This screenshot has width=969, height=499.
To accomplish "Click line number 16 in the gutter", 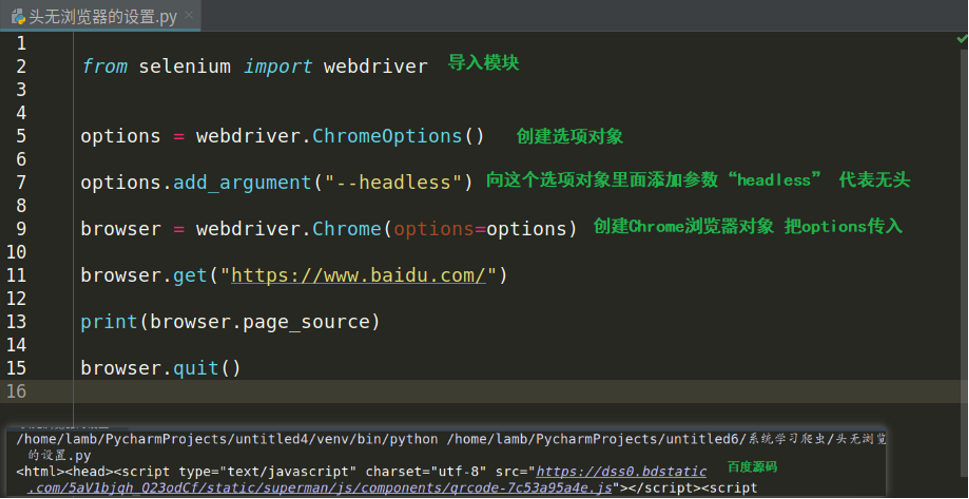I will [17, 391].
